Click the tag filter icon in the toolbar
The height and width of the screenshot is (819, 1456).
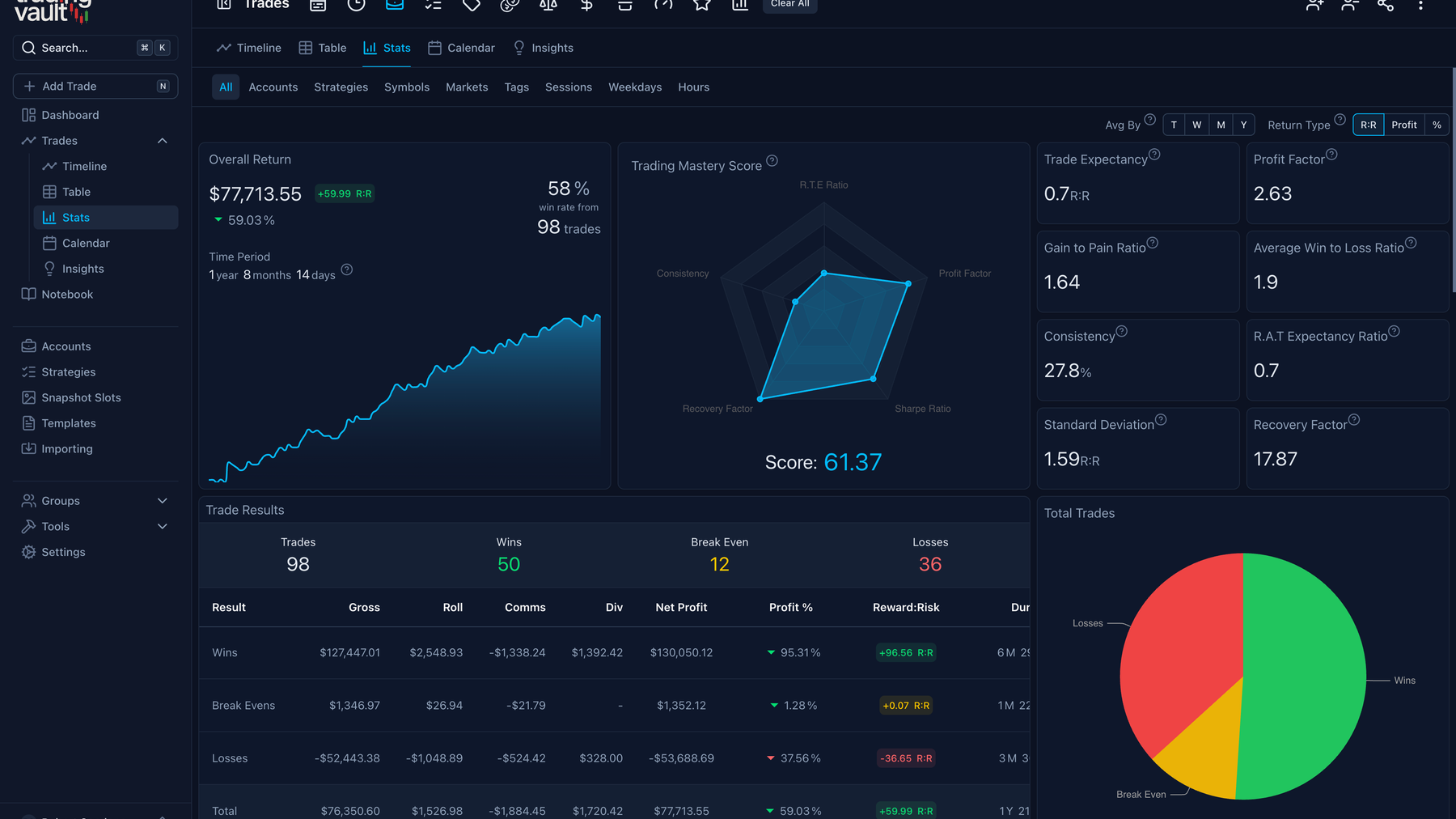pyautogui.click(x=471, y=5)
